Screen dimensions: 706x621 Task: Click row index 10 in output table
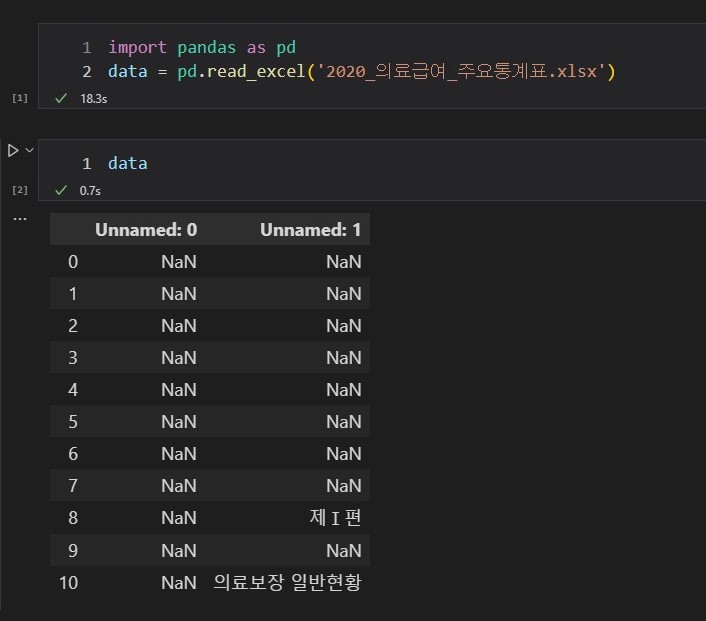(x=68, y=583)
